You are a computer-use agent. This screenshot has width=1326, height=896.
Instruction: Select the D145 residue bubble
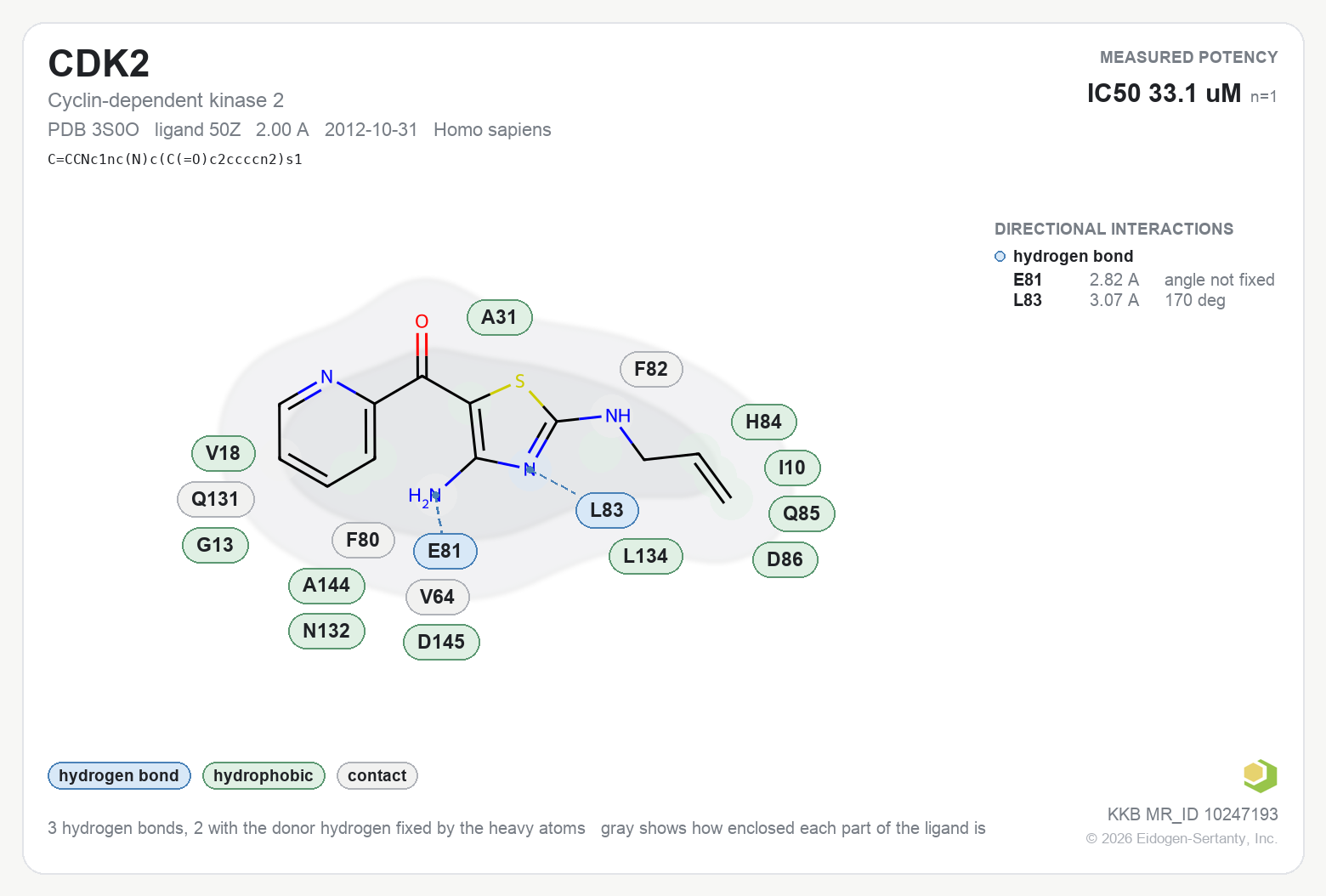[x=441, y=642]
